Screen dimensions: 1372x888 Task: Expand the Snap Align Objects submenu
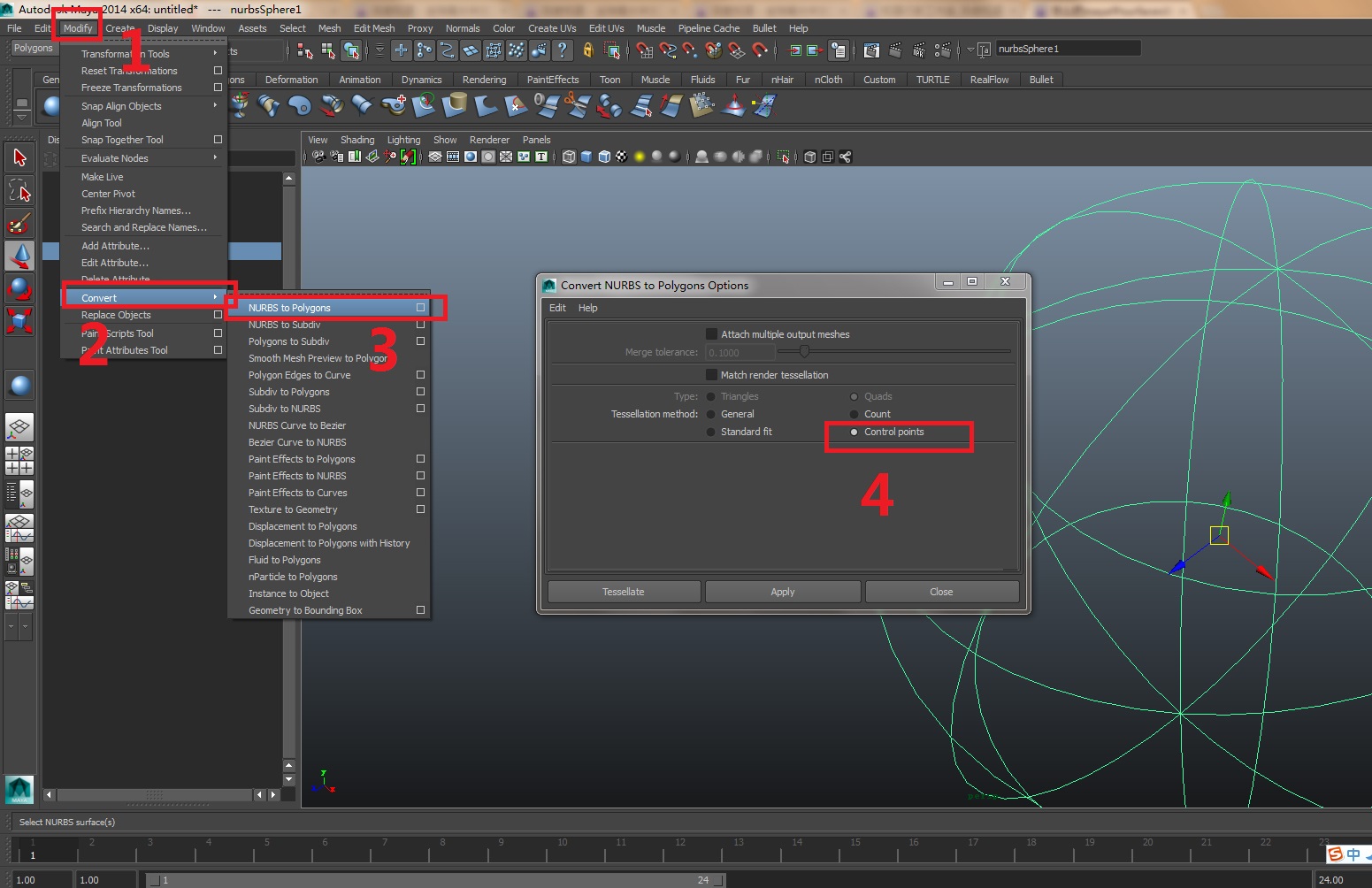coord(121,105)
